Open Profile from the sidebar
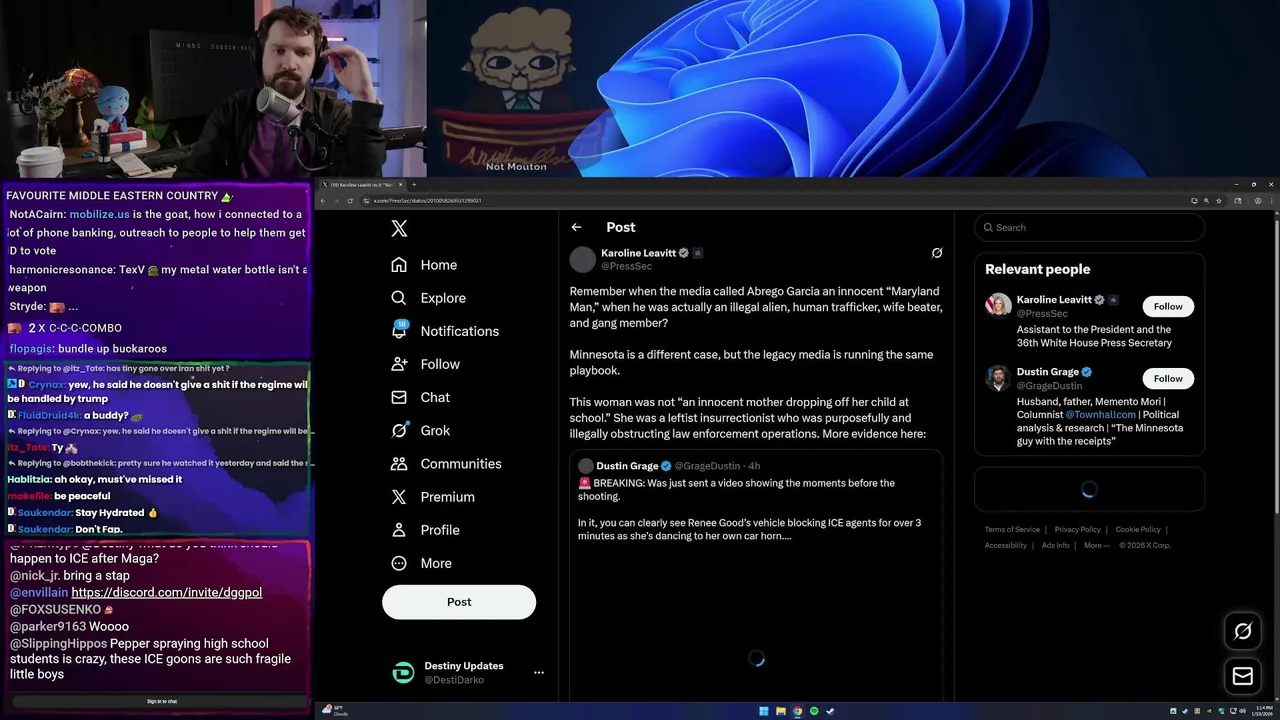 tap(425, 530)
